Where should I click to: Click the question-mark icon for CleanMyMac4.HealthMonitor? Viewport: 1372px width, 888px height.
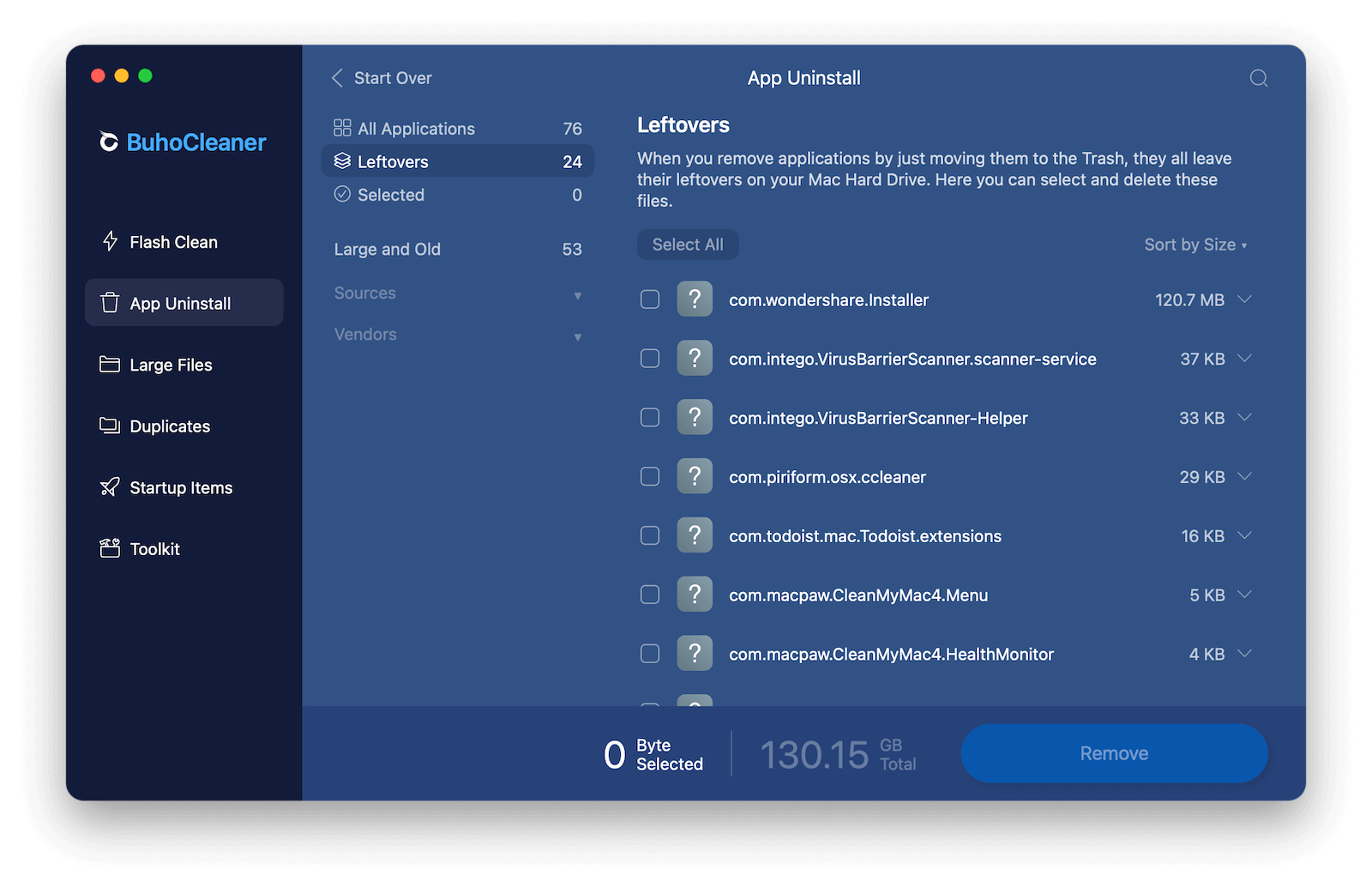[x=695, y=653]
